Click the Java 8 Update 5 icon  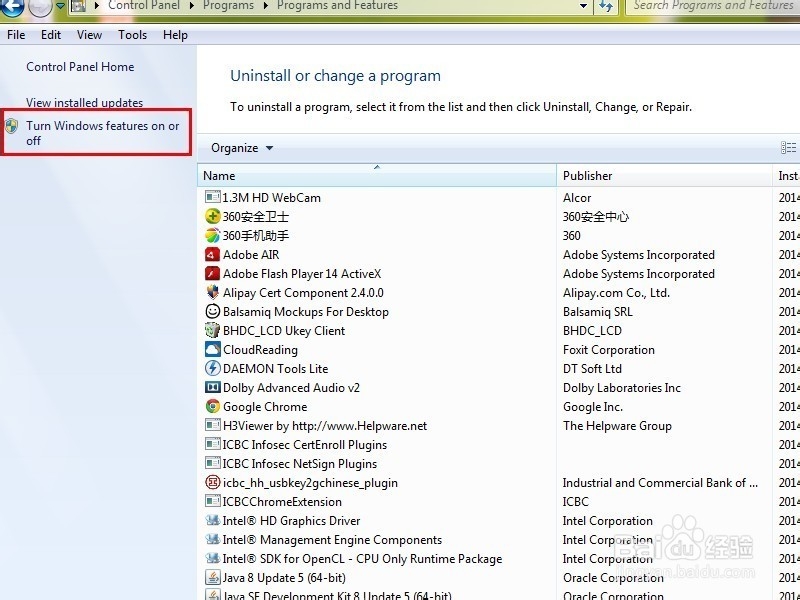212,577
